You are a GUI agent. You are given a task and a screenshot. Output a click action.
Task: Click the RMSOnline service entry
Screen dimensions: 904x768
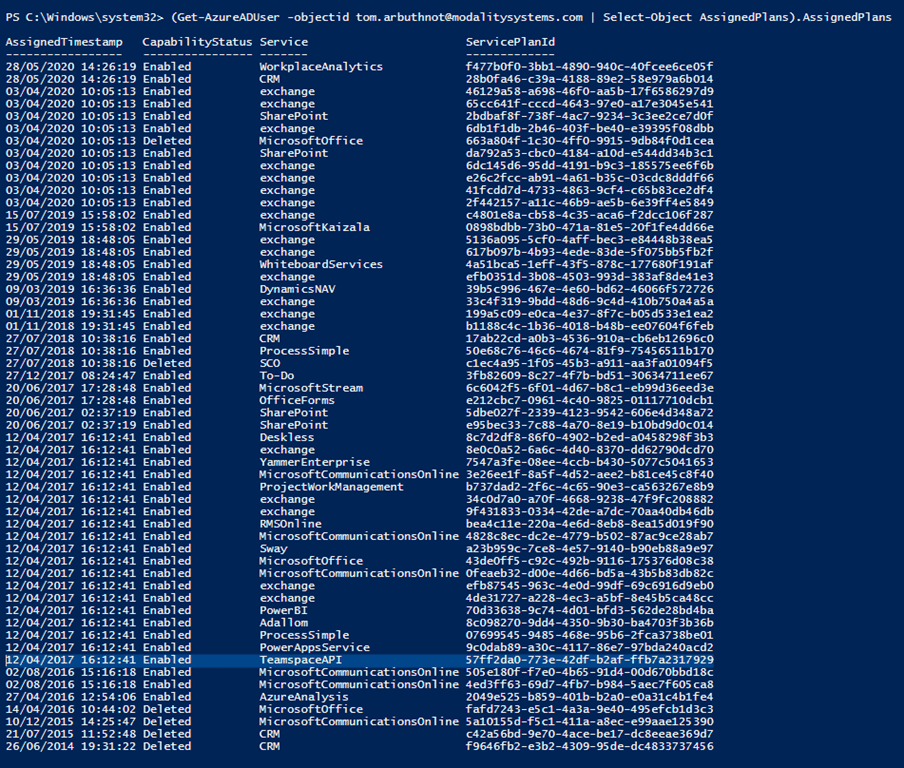(292, 524)
